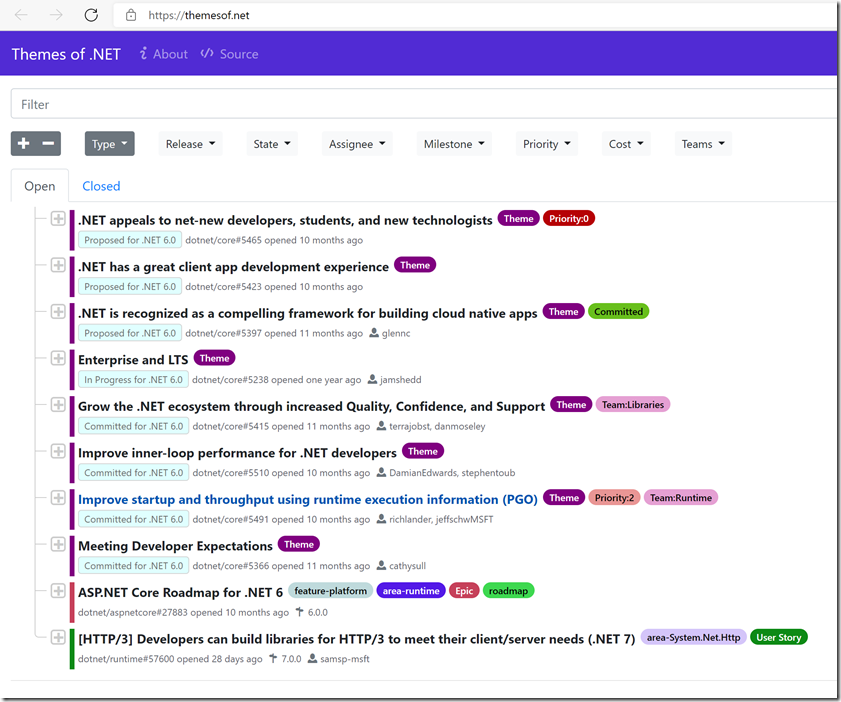Click the Priority:2 label
841x702 pixels.
614,498
